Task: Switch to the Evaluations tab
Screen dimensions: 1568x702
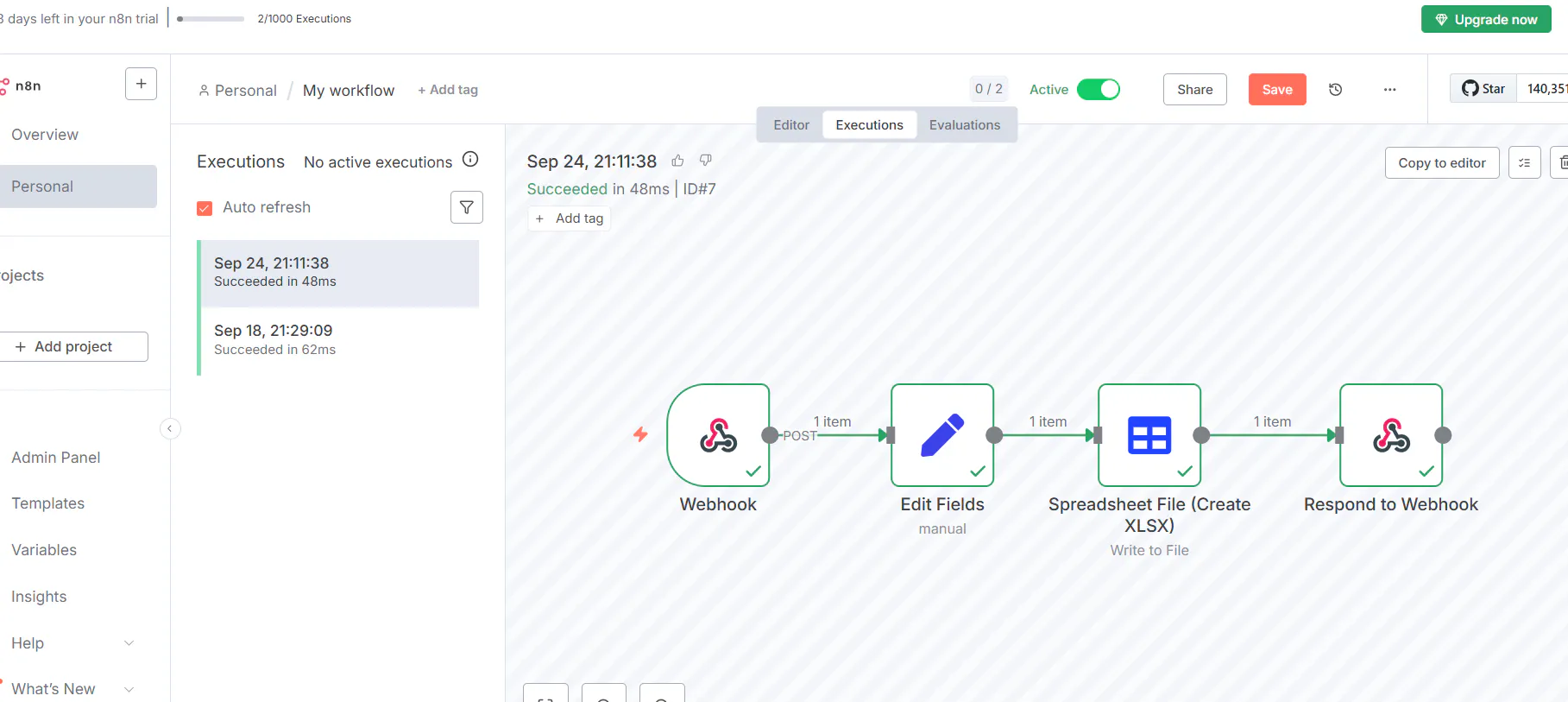Action: coord(965,125)
